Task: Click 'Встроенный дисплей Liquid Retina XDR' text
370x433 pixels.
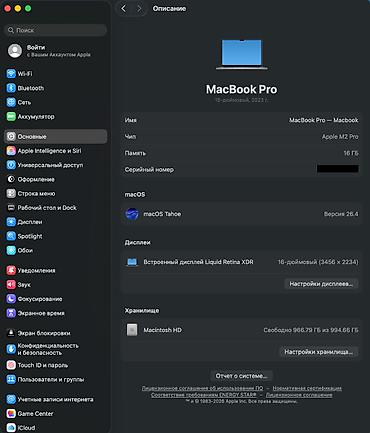Action: click(x=198, y=262)
